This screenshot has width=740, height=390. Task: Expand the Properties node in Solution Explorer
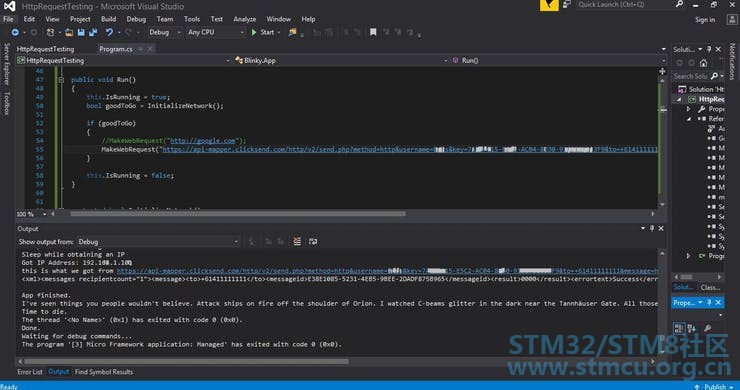click(x=688, y=109)
